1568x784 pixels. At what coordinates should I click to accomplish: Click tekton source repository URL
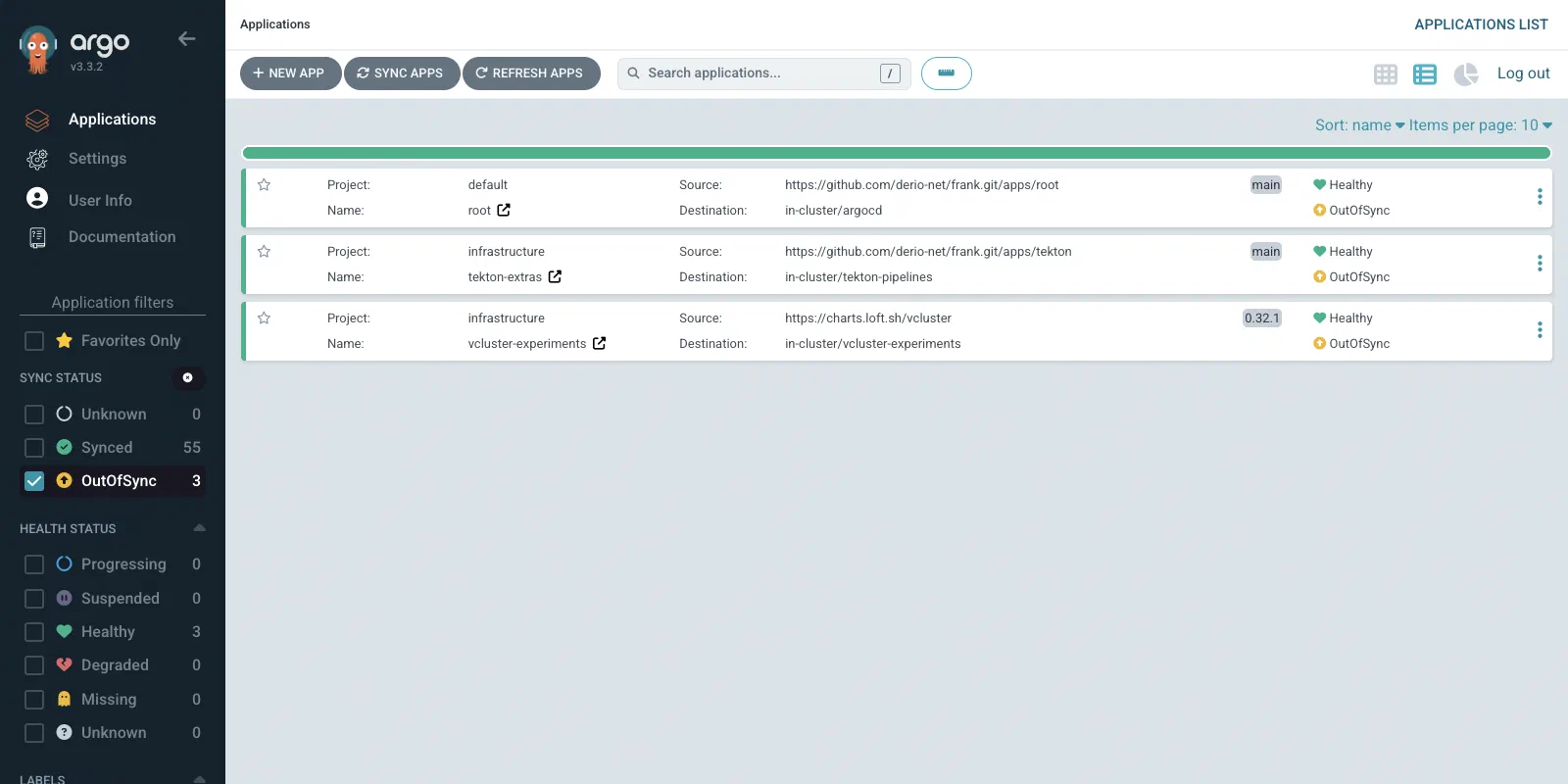(x=928, y=252)
